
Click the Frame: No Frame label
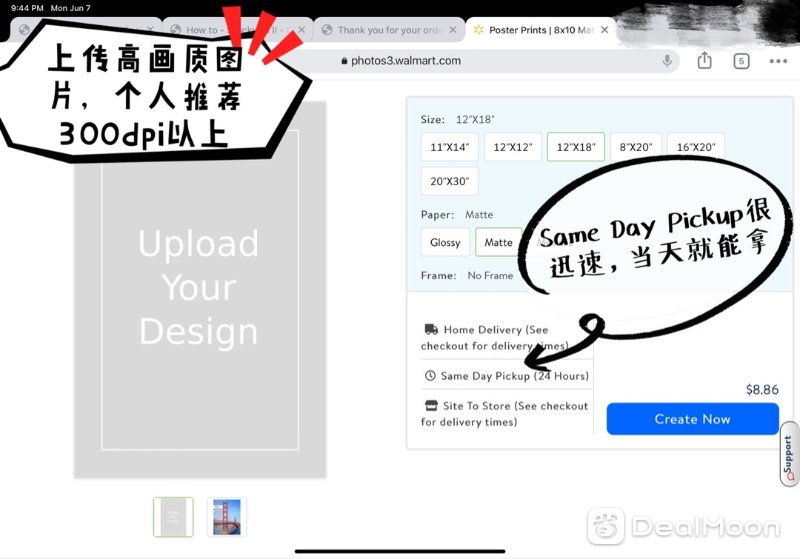pos(467,275)
